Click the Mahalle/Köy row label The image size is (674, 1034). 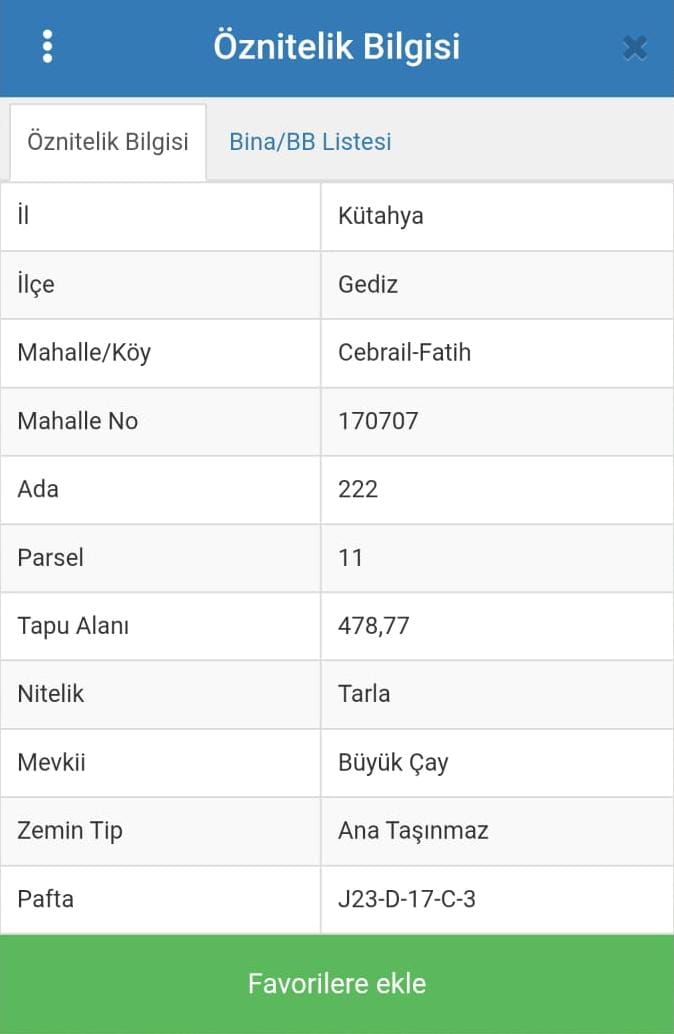(x=84, y=353)
